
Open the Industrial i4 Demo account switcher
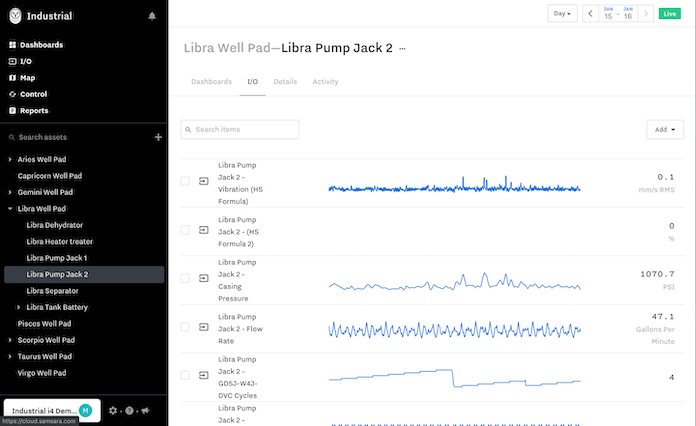point(52,410)
